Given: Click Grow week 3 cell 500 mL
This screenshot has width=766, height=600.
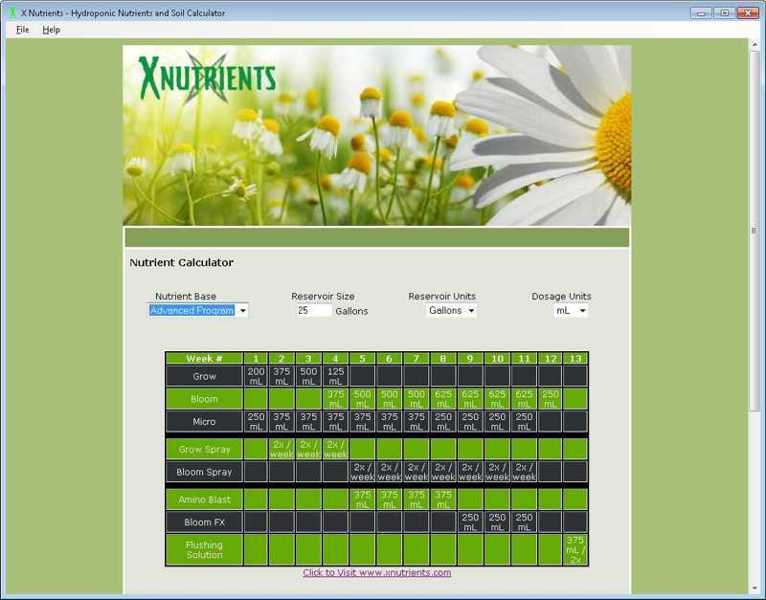Looking at the screenshot, I should (x=308, y=376).
